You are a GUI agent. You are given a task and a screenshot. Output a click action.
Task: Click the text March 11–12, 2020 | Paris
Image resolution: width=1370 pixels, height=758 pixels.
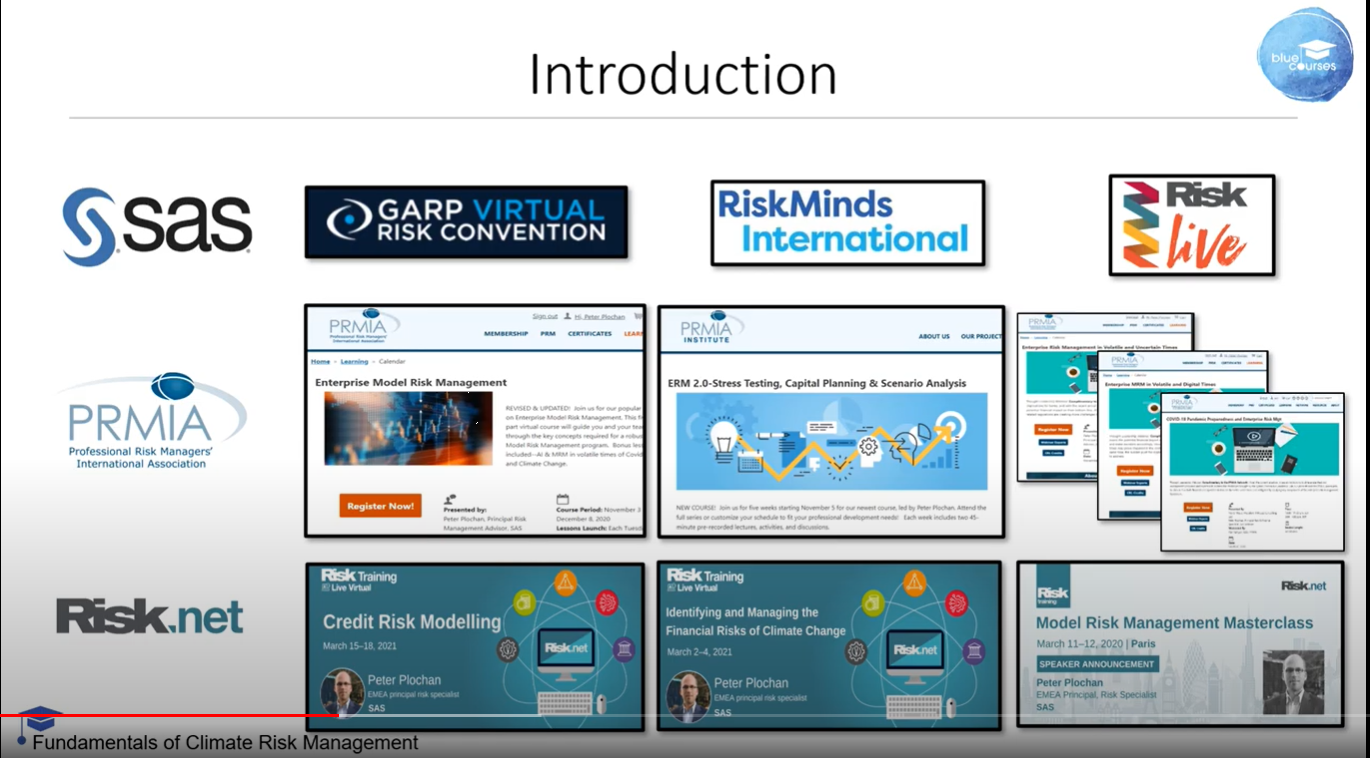[1095, 644]
